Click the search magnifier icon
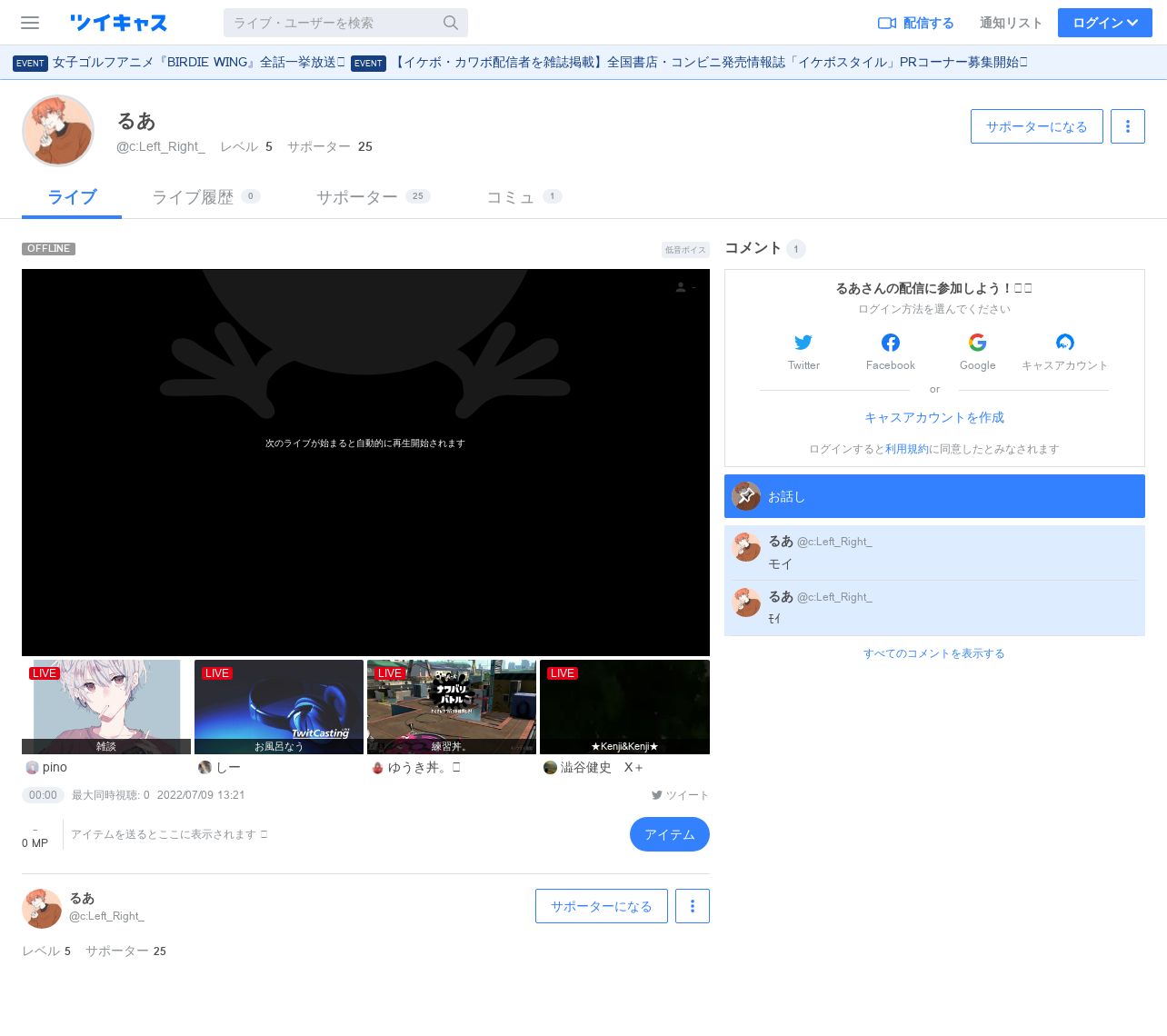1167x1036 pixels. [451, 23]
